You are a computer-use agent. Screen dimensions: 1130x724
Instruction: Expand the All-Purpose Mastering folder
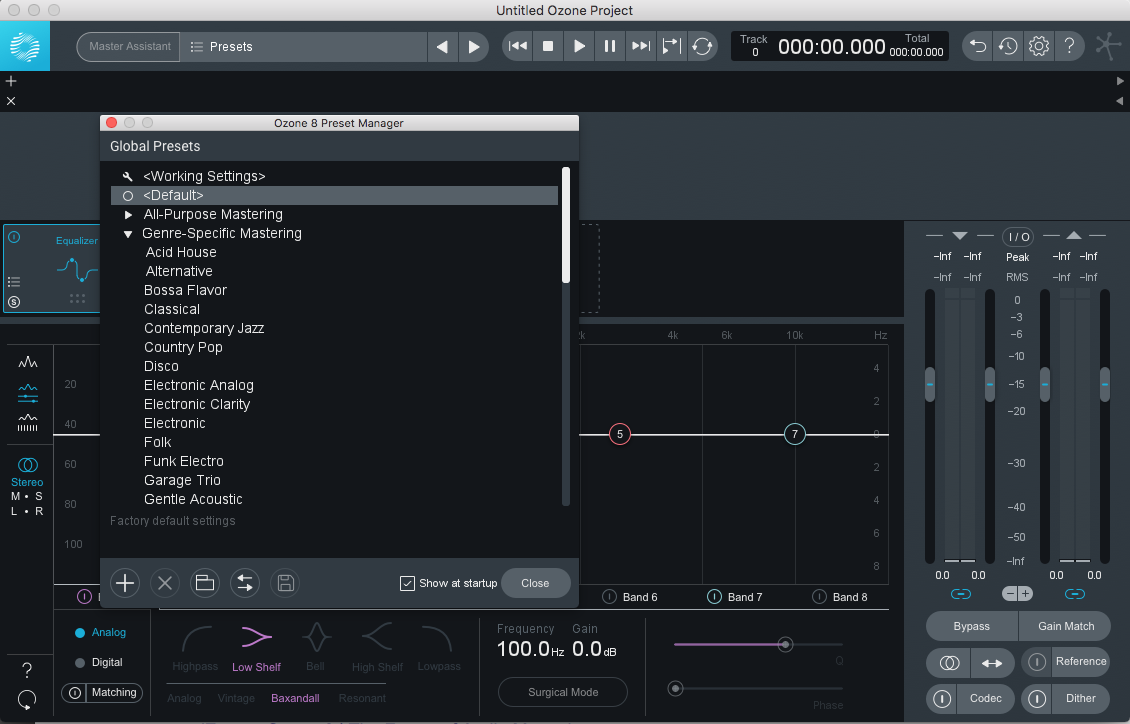[128, 215]
